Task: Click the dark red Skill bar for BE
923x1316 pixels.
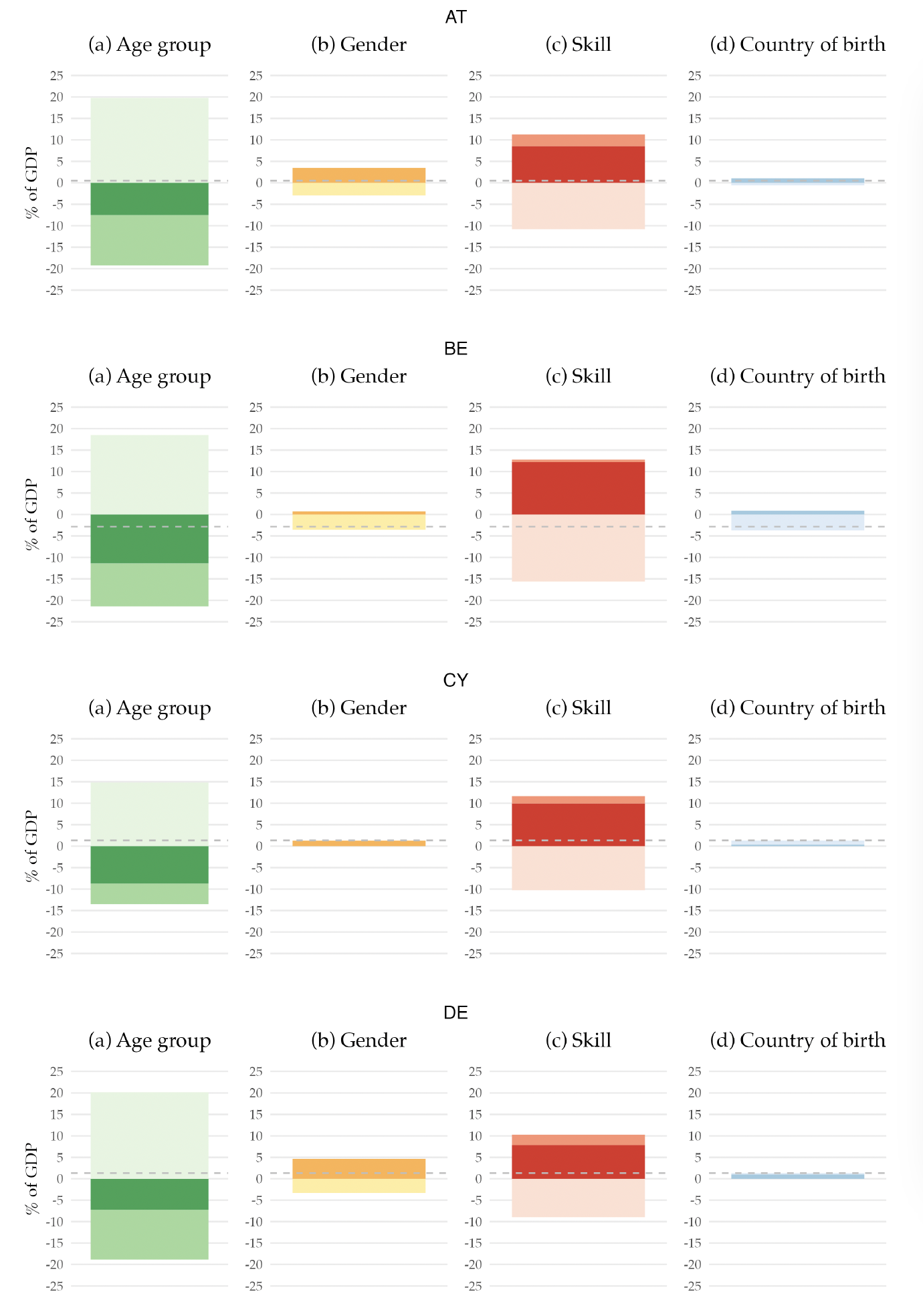Action: pos(578,488)
